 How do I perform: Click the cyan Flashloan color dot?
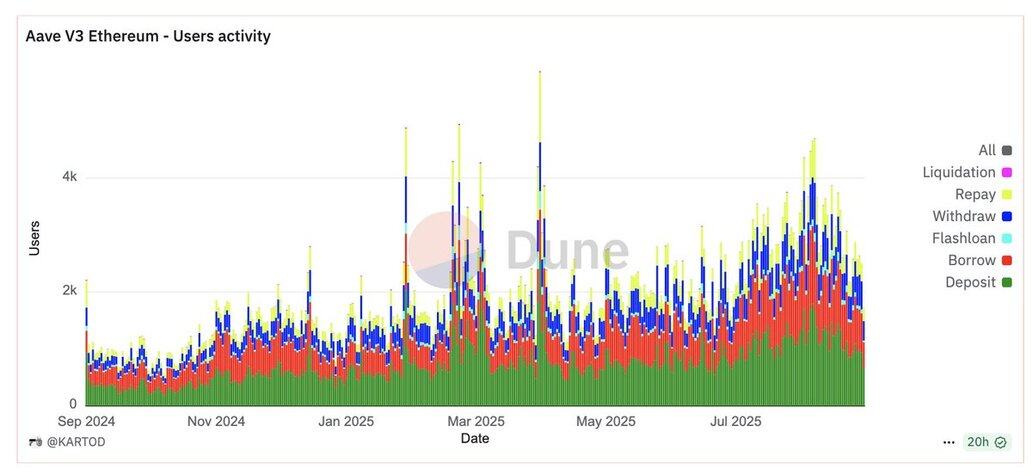pos(1007,239)
